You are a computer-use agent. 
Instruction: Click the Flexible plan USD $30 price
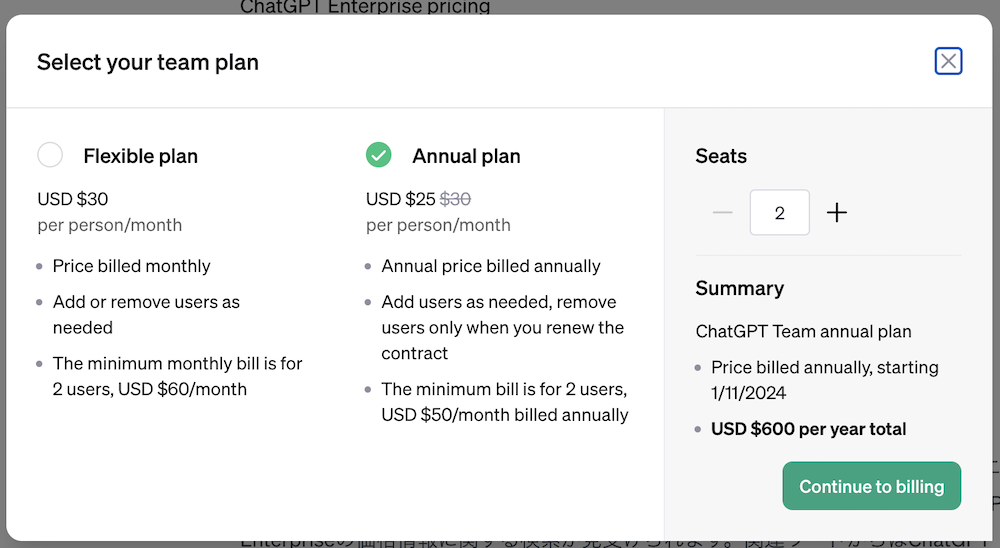pyautogui.click(x=72, y=199)
